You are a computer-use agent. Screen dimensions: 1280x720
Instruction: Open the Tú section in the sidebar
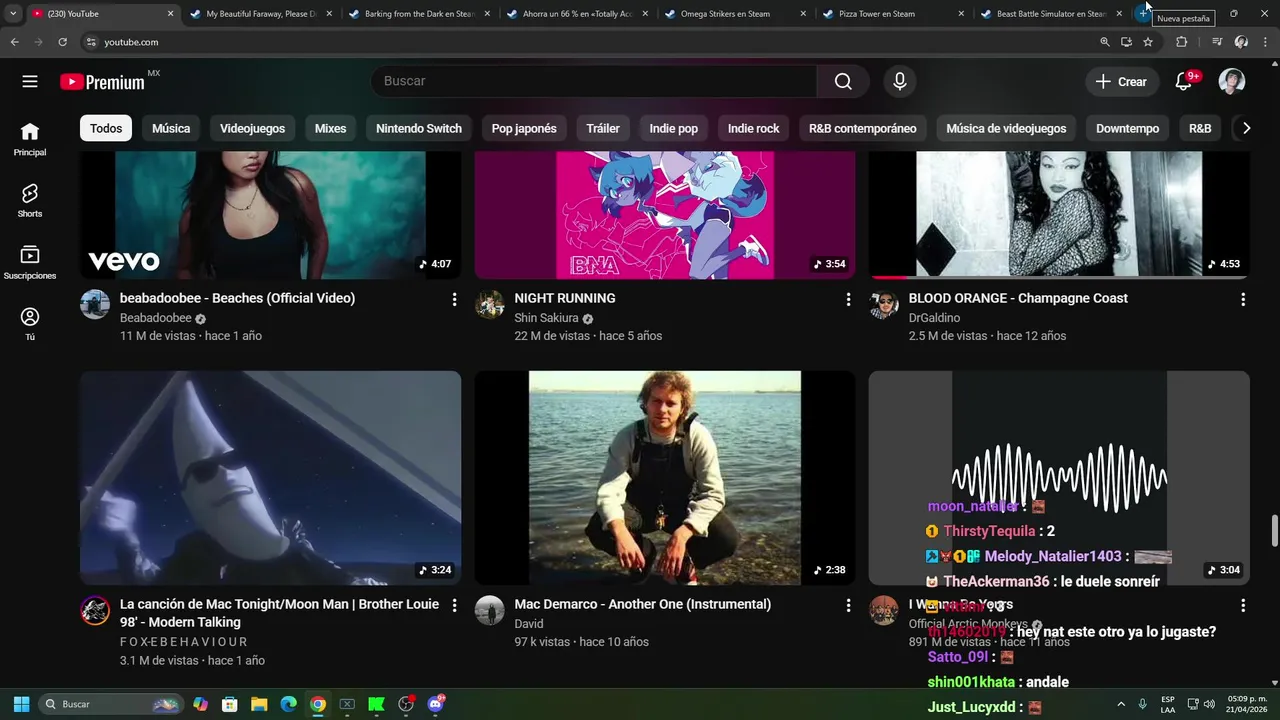(x=30, y=324)
